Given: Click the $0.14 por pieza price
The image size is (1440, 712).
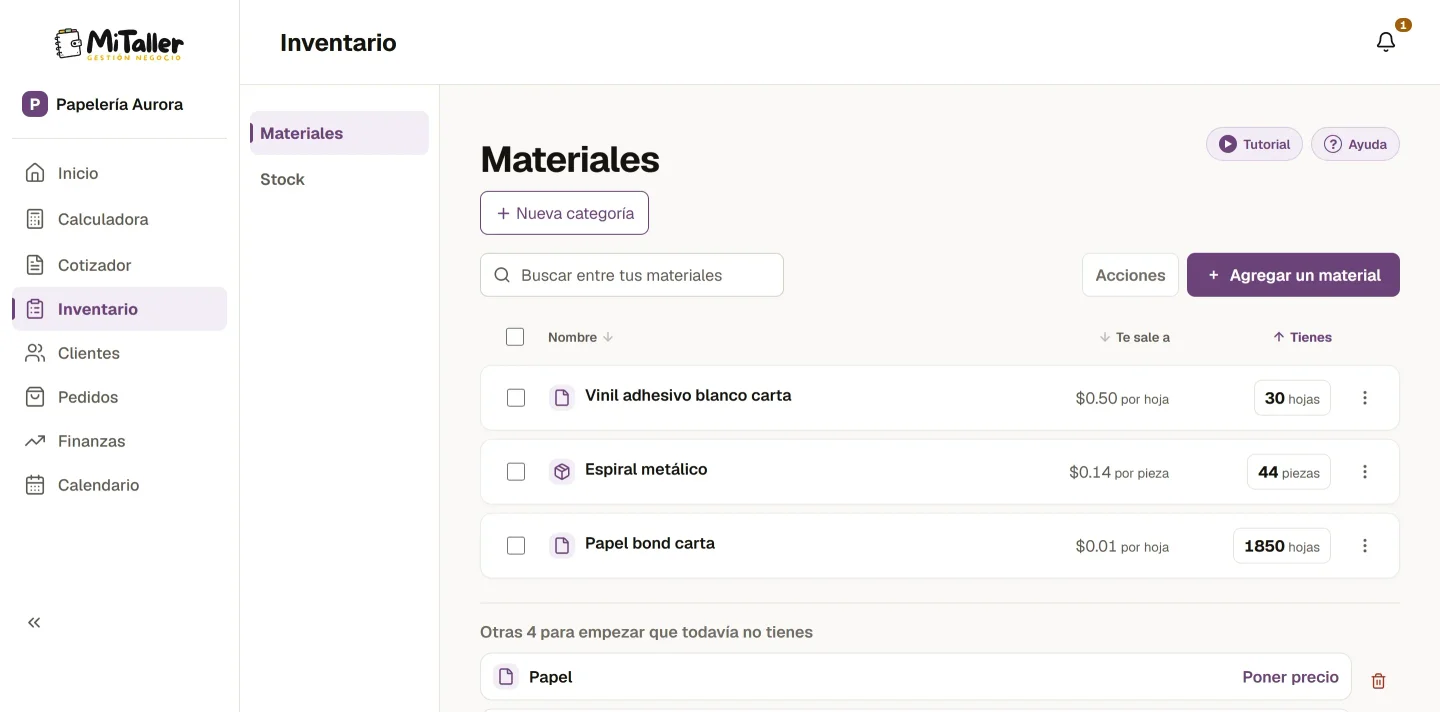Looking at the screenshot, I should tap(1119, 472).
